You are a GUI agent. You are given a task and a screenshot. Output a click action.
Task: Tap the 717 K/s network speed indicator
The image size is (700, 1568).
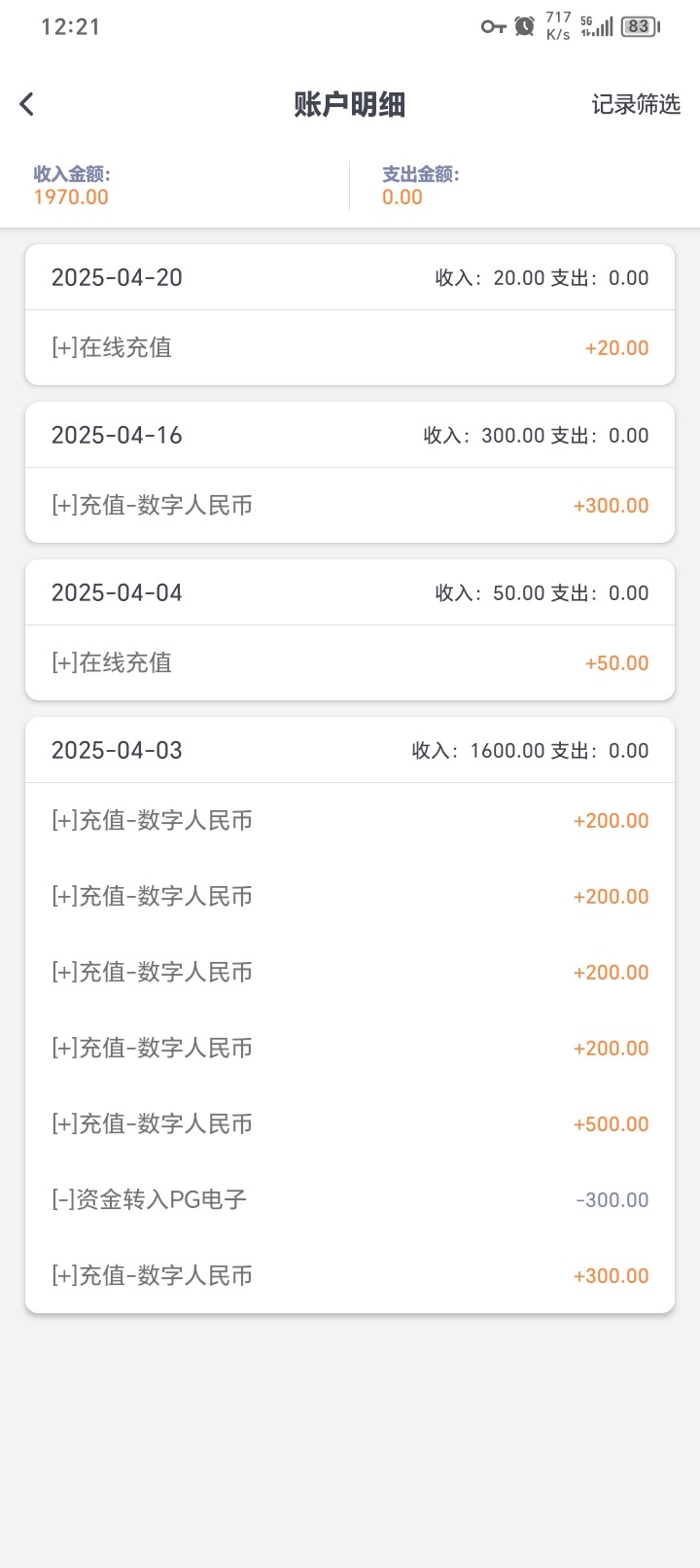558,26
